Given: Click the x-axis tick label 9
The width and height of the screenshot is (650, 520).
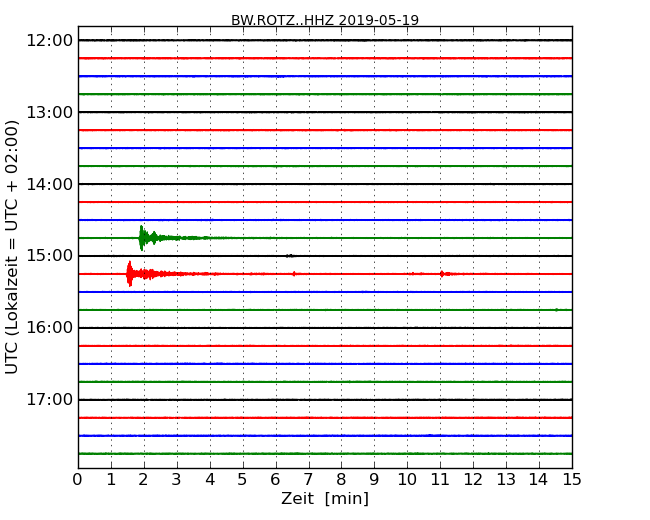Looking at the screenshot, I should click(374, 480).
